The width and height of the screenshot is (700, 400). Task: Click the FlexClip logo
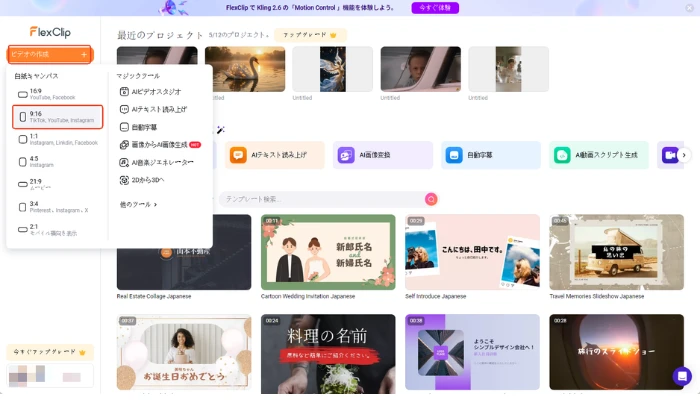click(x=50, y=32)
